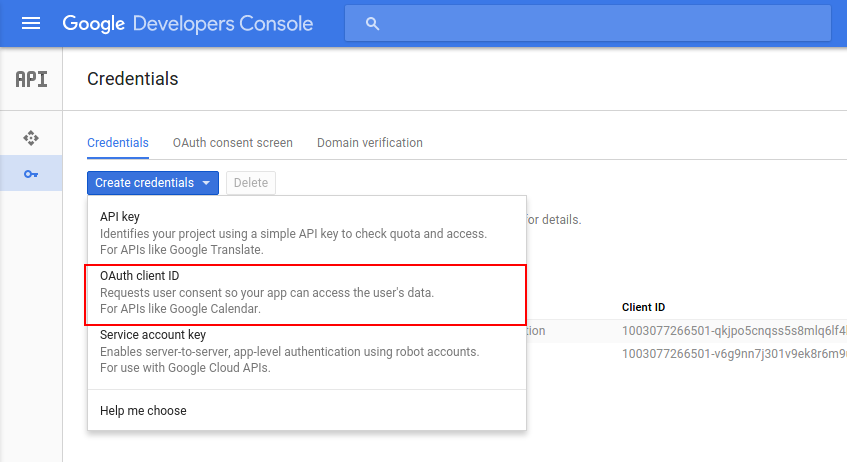This screenshot has width=847, height=462.
Task: Click the search magnifier icon
Action: tap(373, 23)
